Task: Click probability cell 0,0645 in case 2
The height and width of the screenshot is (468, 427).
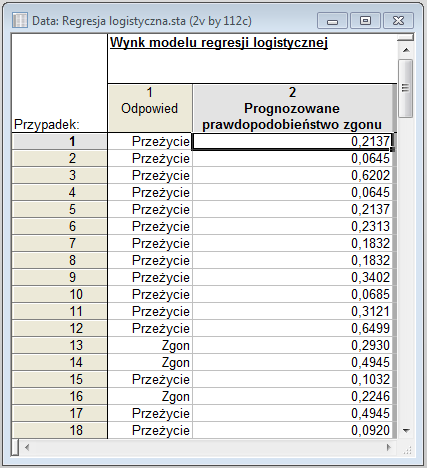Action: click(x=292, y=158)
